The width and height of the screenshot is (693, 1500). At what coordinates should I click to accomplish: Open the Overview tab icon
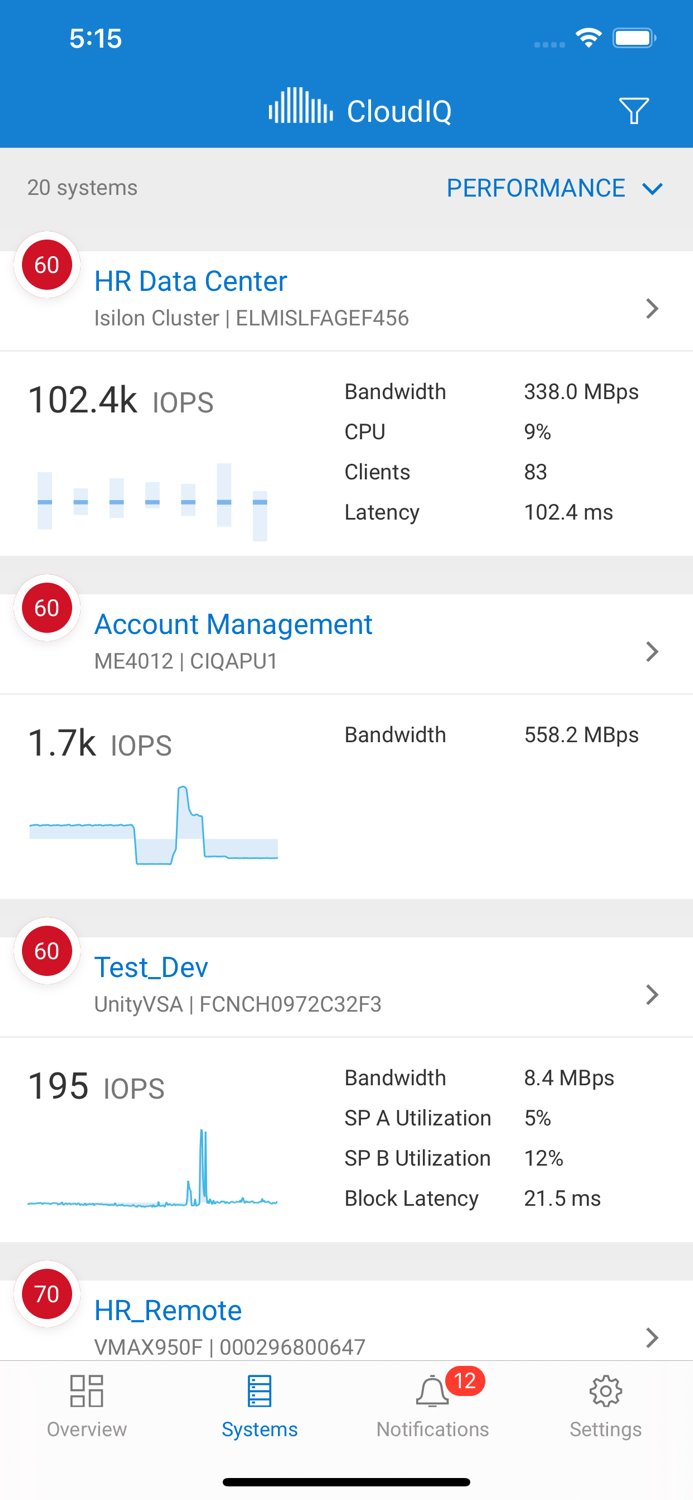click(86, 1390)
